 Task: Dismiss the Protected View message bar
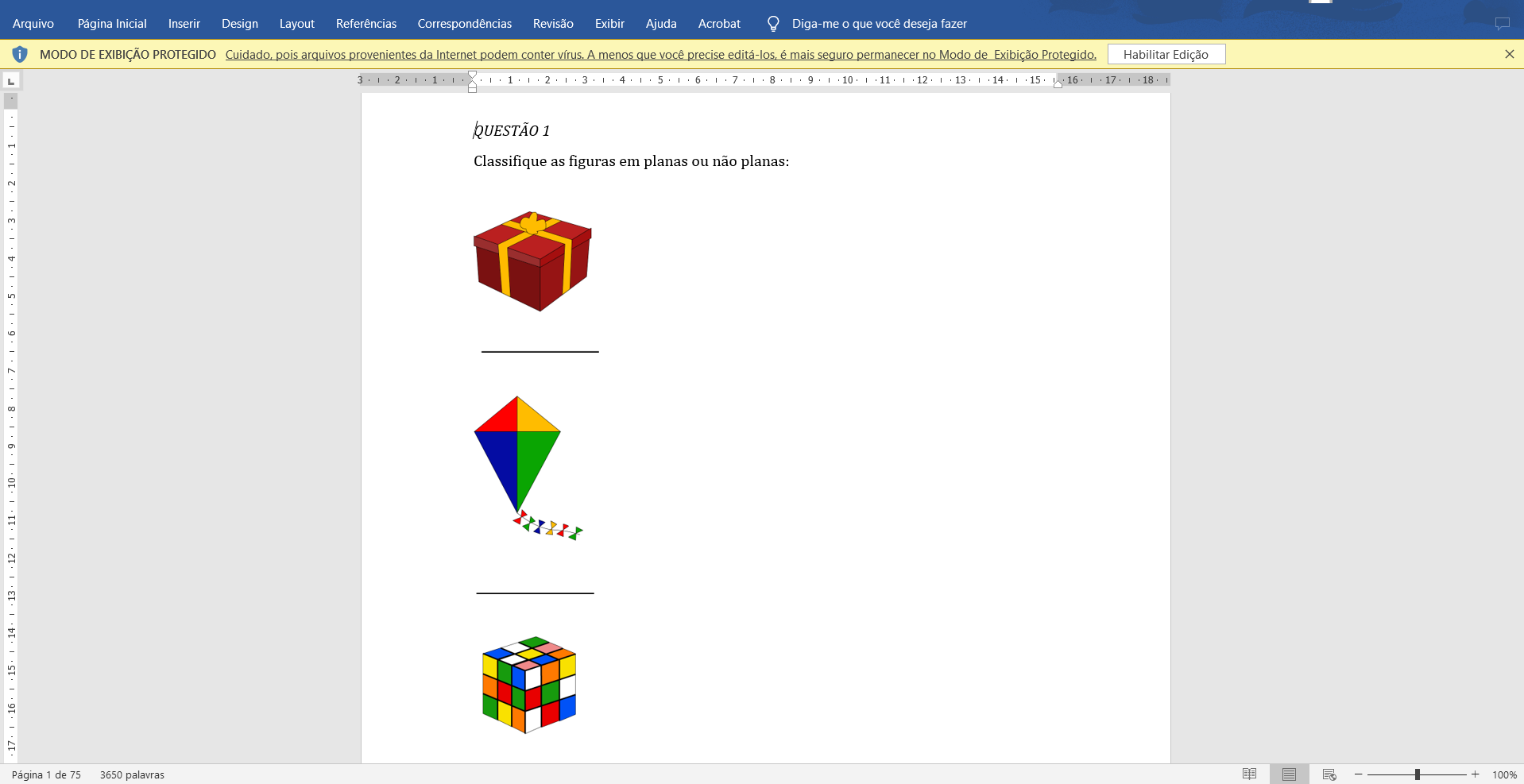(x=1510, y=54)
